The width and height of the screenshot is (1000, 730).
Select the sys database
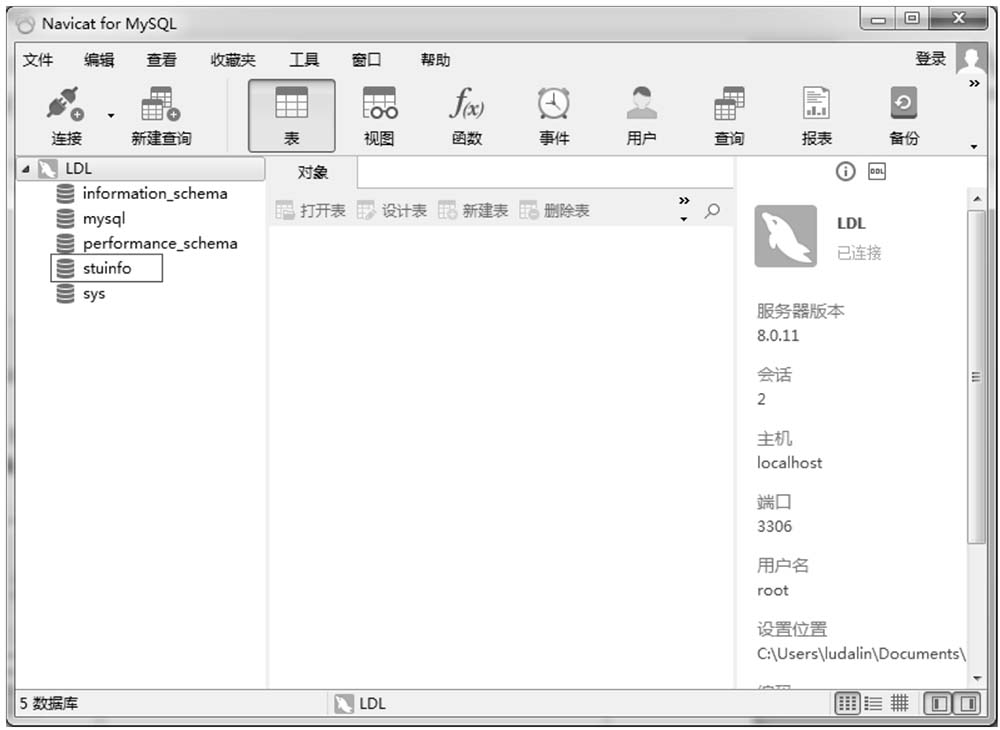[94, 294]
